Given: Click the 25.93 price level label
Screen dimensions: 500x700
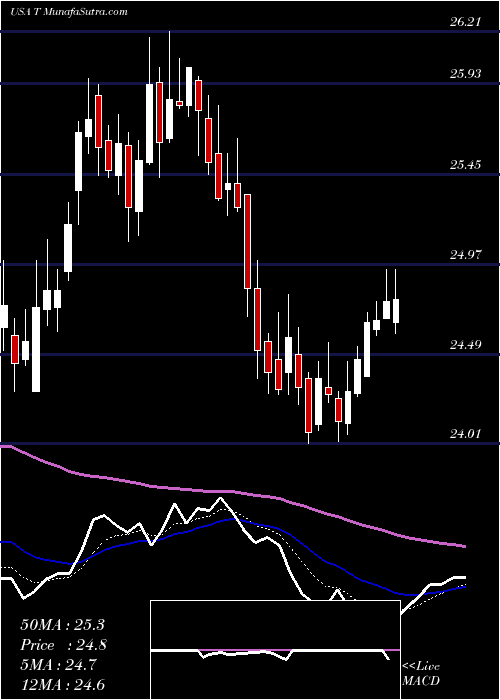Looking at the screenshot, I should (x=465, y=73).
